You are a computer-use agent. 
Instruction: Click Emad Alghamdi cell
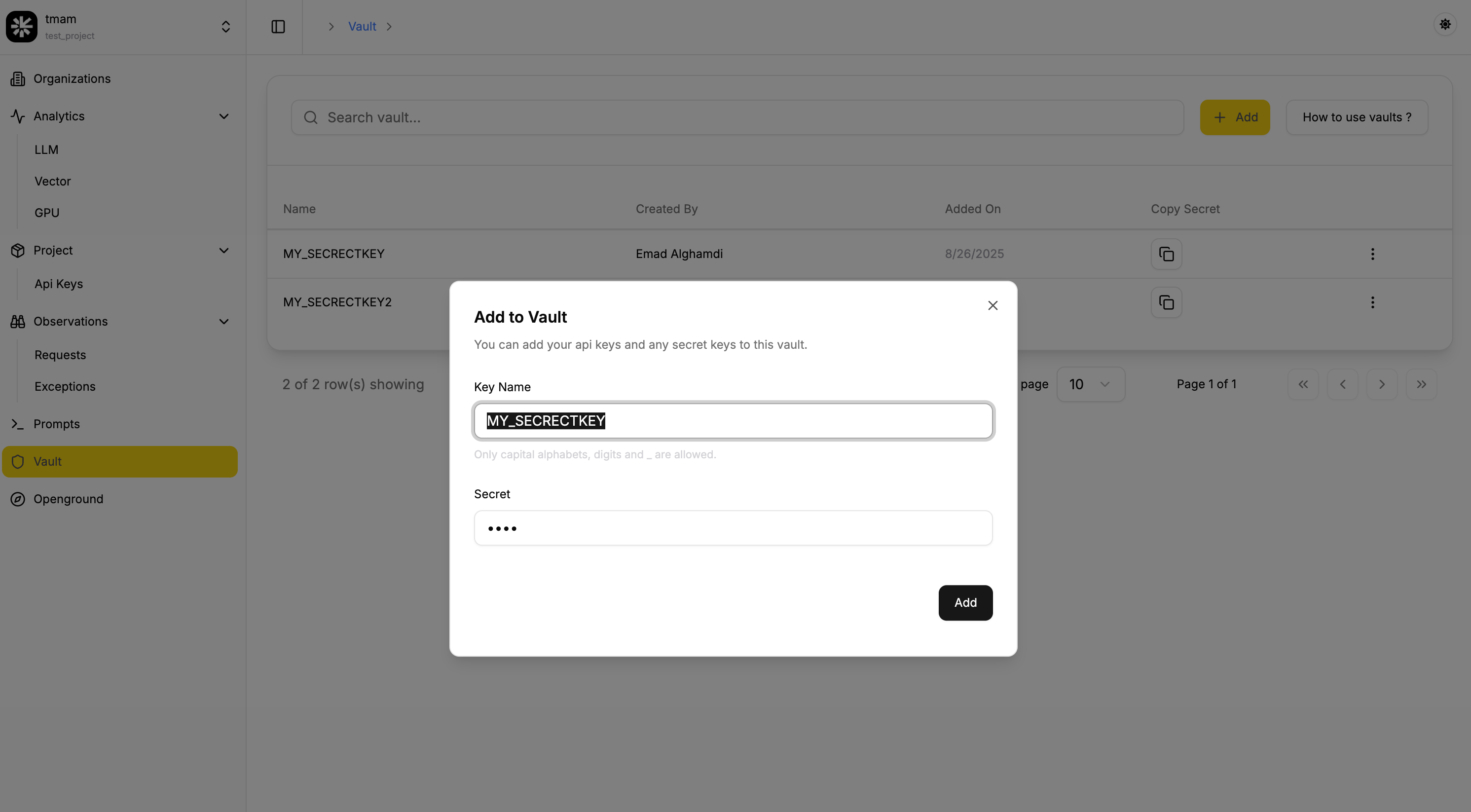(x=679, y=254)
